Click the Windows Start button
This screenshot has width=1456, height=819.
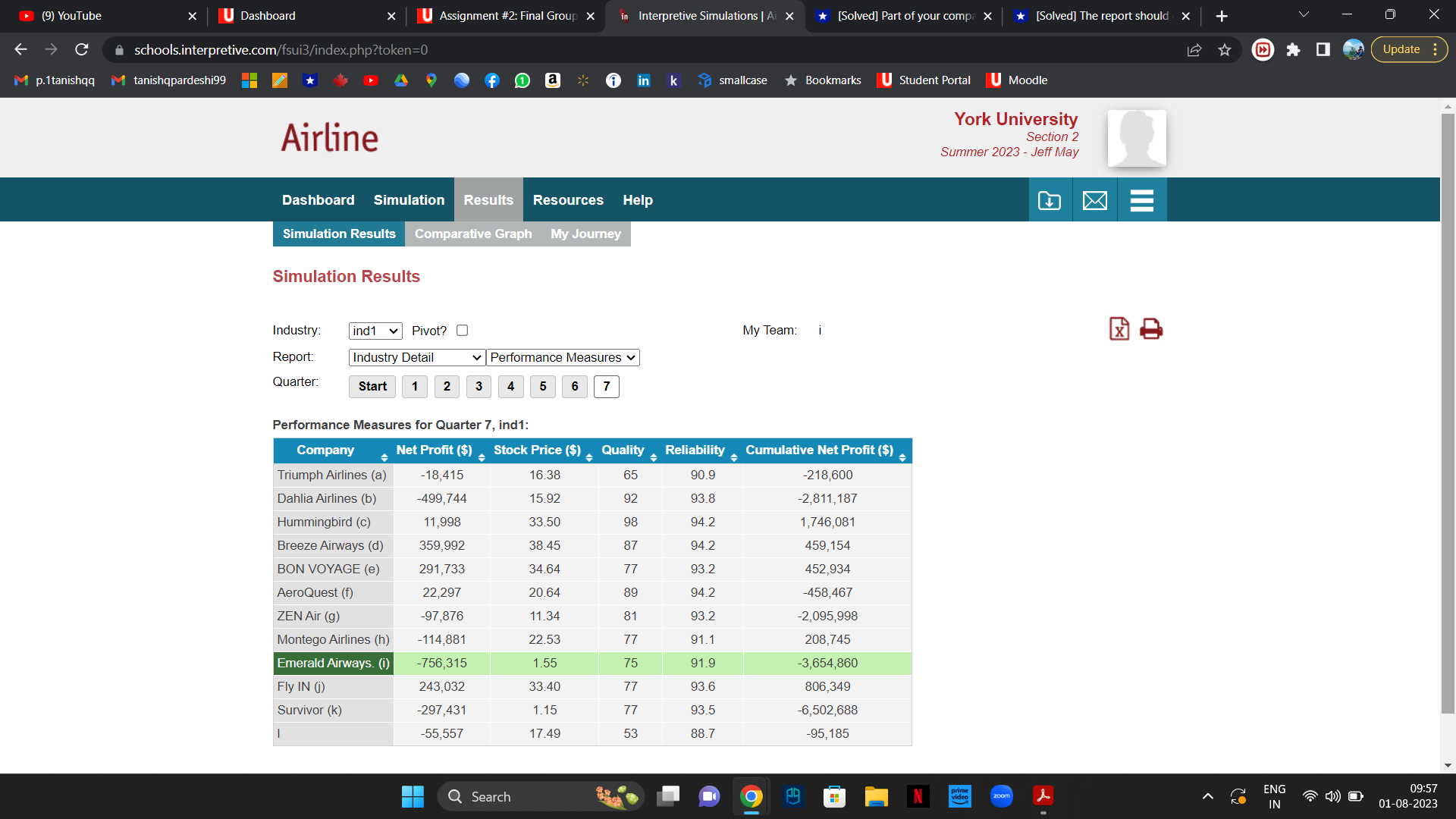pos(413,796)
